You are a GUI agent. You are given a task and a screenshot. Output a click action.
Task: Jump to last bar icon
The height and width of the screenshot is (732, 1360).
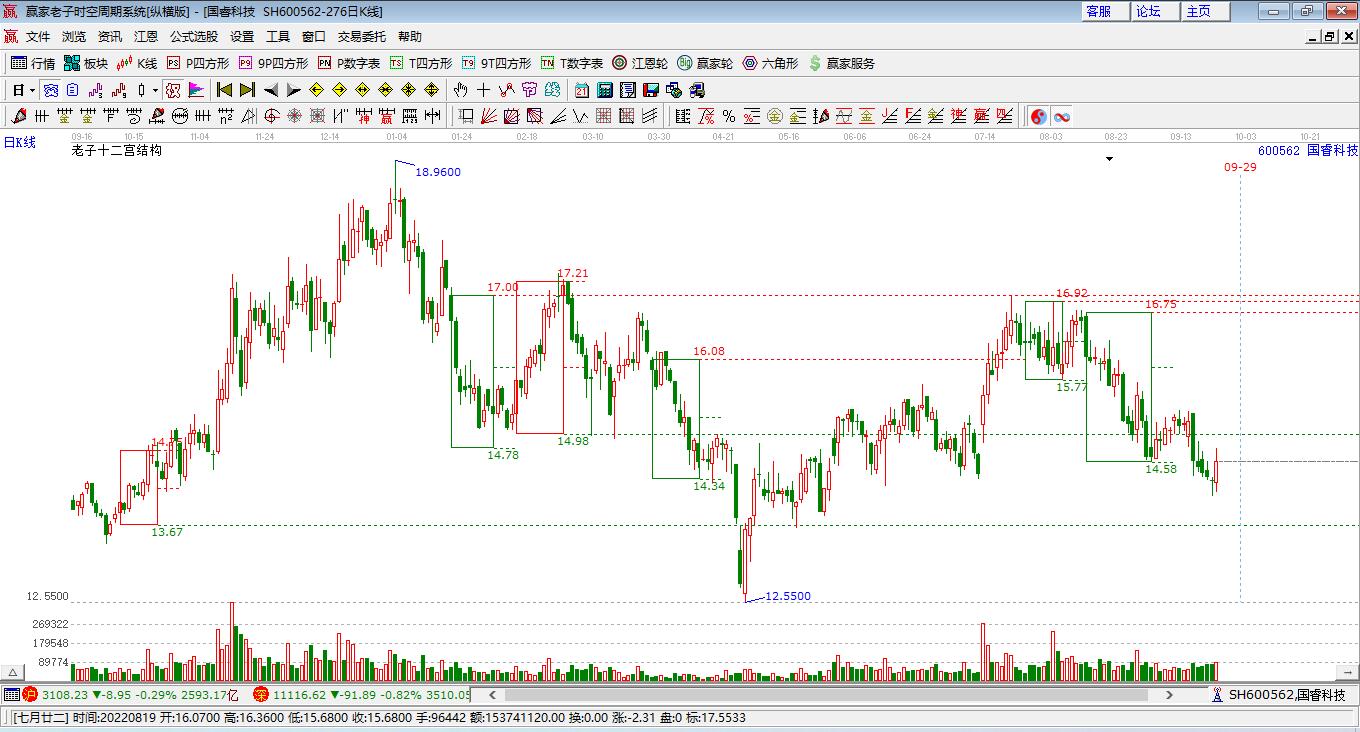(248, 90)
